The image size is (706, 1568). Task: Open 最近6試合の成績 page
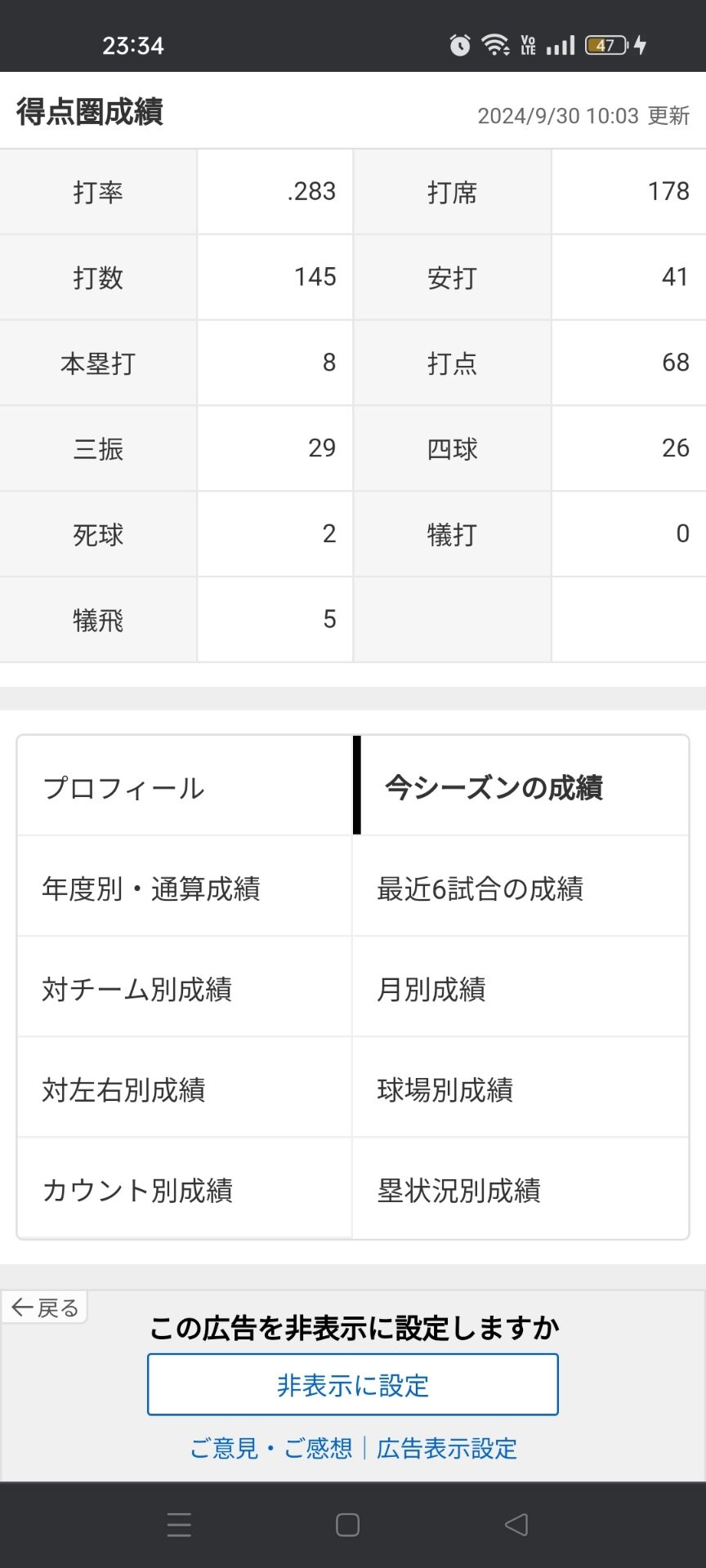tap(520, 888)
